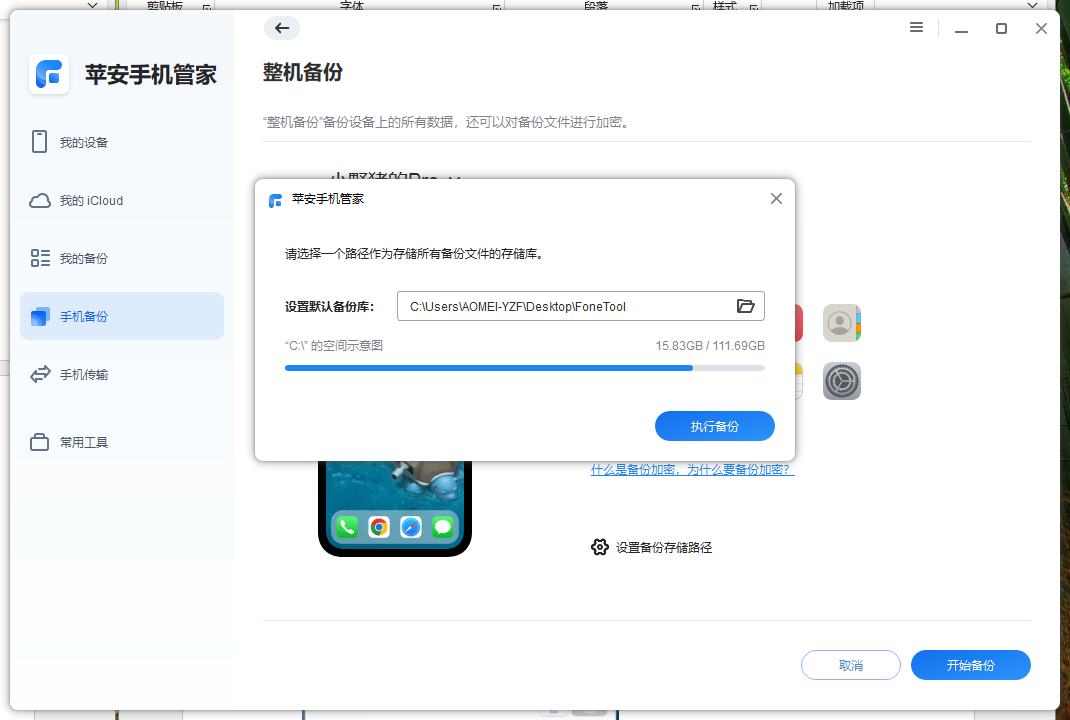Click the folder browse icon beside the backup path

pyautogui.click(x=745, y=307)
